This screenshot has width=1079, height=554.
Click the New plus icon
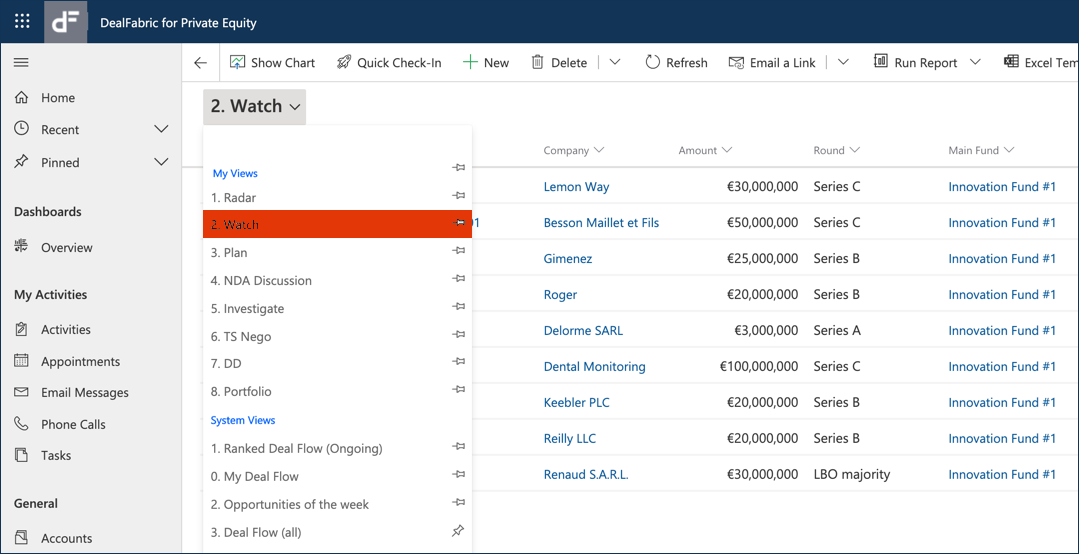[x=470, y=63]
